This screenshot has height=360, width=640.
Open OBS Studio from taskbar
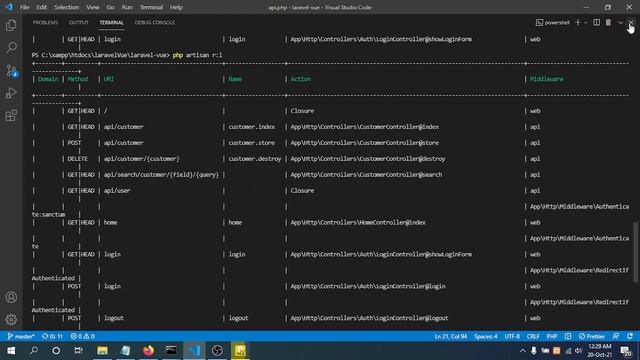[x=217, y=351]
